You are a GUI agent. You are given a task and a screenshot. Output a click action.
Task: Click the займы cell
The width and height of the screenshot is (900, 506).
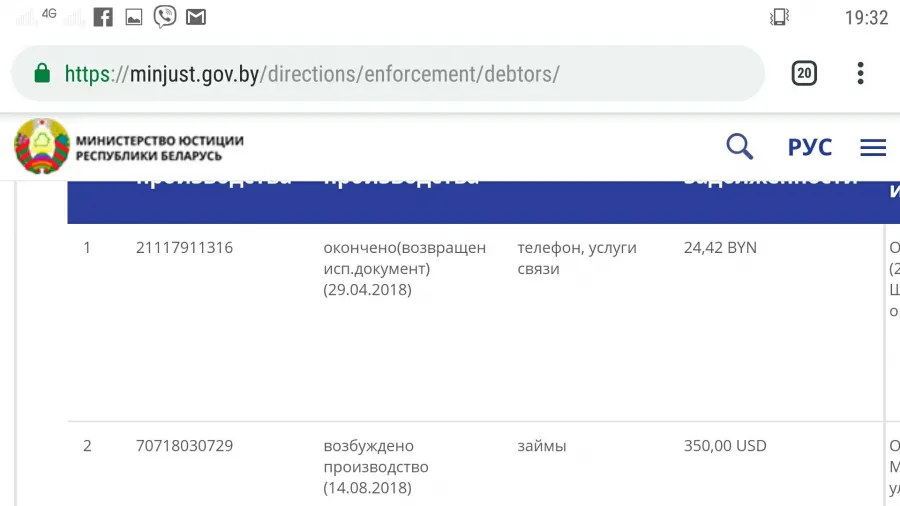tap(542, 446)
